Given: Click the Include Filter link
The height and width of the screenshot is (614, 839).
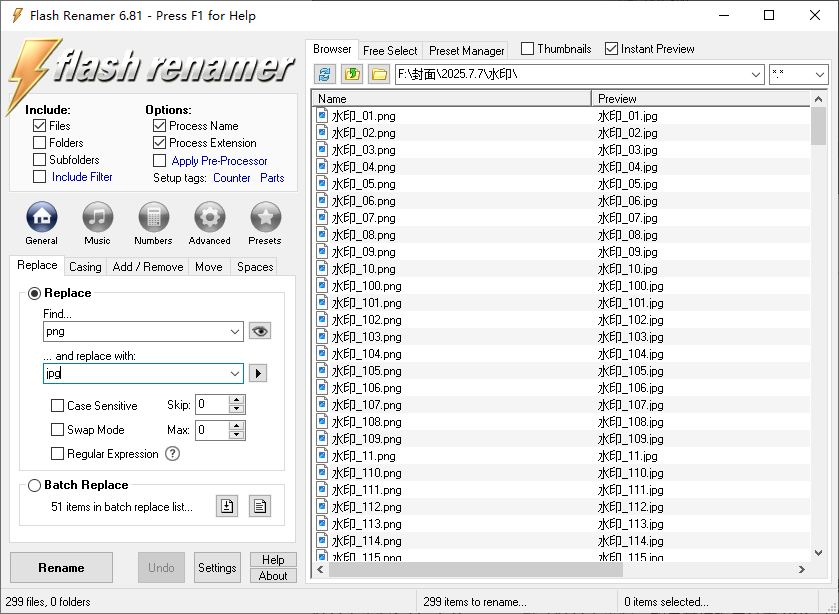Looking at the screenshot, I should [82, 177].
